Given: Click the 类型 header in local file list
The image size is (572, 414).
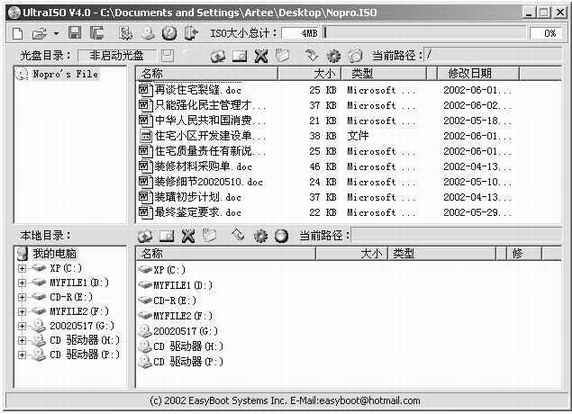Looking at the screenshot, I should (442, 254).
